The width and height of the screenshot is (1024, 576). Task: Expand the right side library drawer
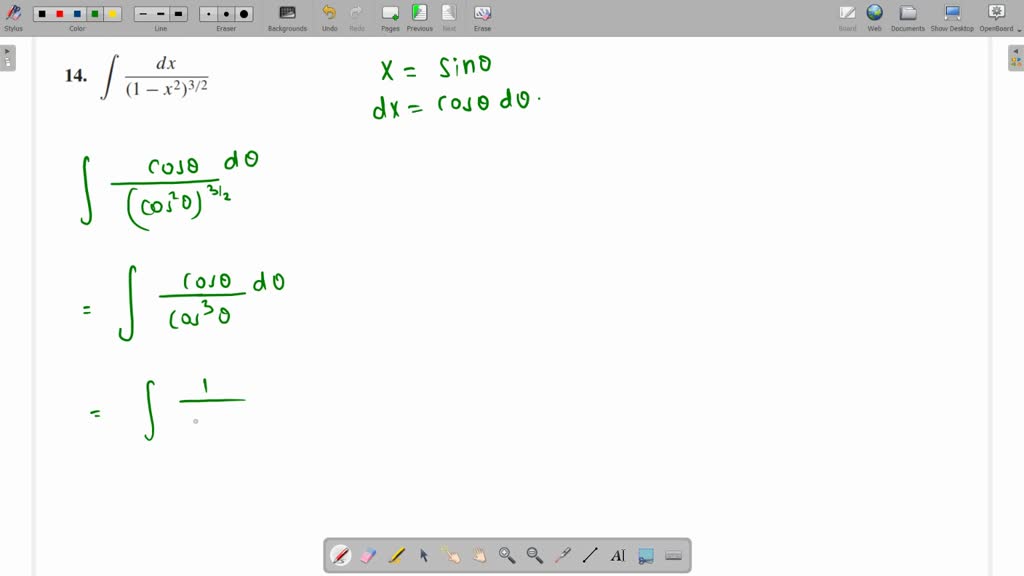1016,57
